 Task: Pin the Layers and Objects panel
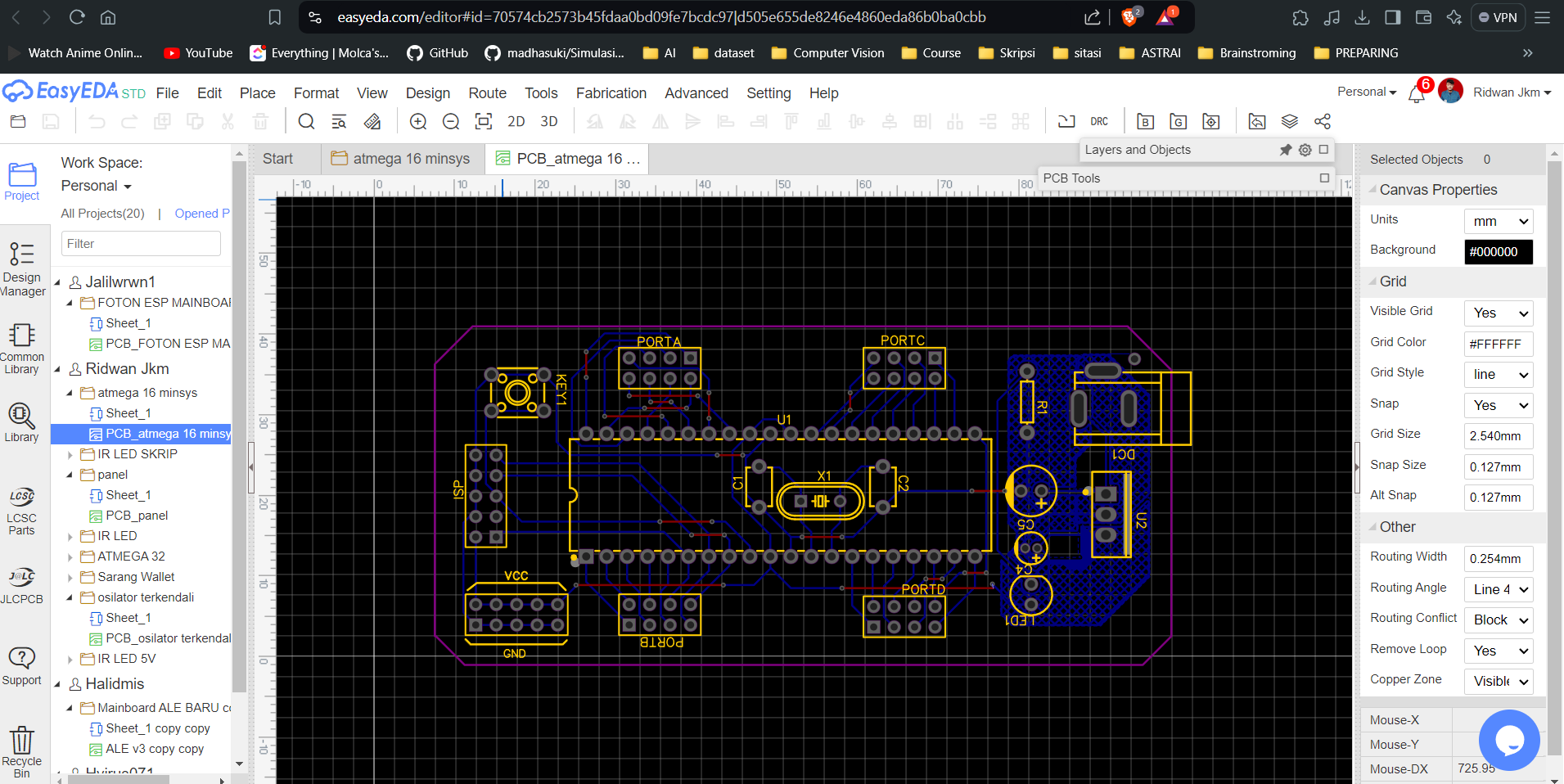pos(1286,150)
